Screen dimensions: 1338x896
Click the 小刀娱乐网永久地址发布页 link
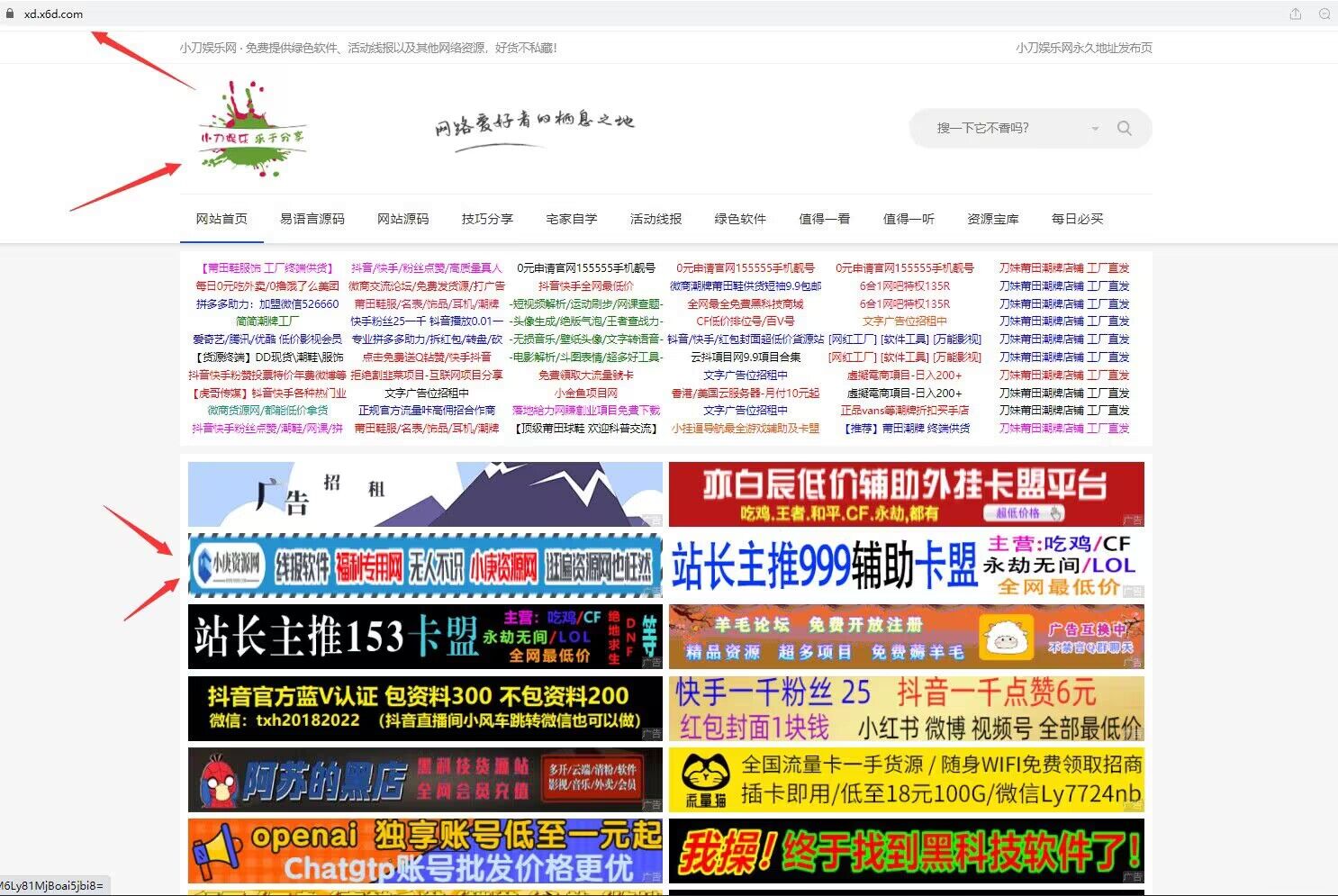click(1083, 48)
